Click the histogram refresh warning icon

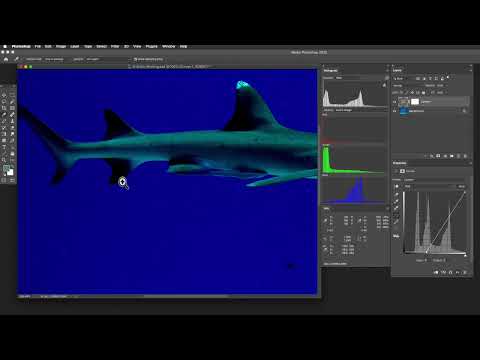tap(384, 85)
